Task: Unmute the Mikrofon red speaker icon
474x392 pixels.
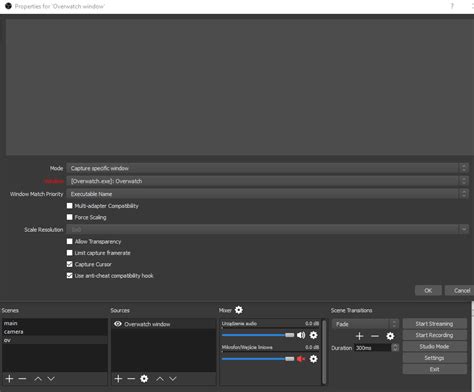Action: tap(301, 359)
